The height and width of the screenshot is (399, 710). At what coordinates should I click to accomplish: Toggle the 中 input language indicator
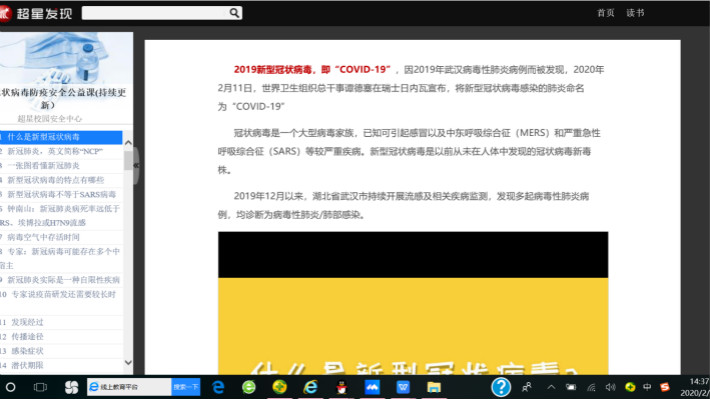[647, 387]
